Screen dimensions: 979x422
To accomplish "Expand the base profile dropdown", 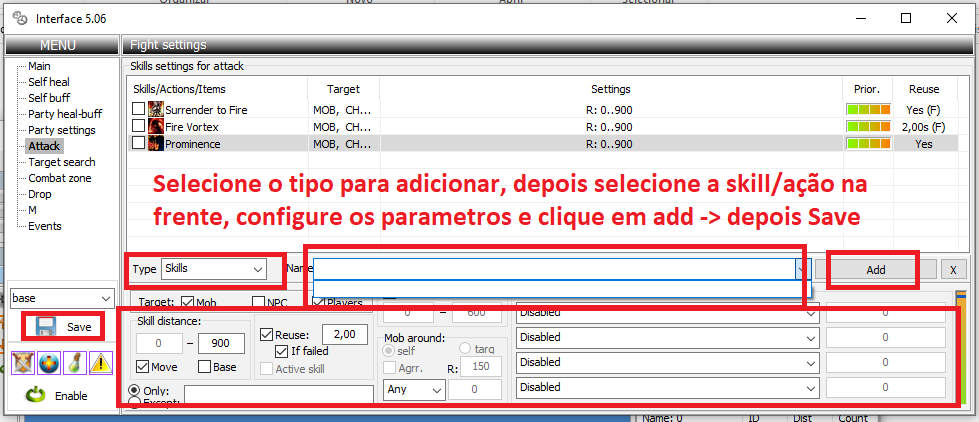I will point(62,298).
